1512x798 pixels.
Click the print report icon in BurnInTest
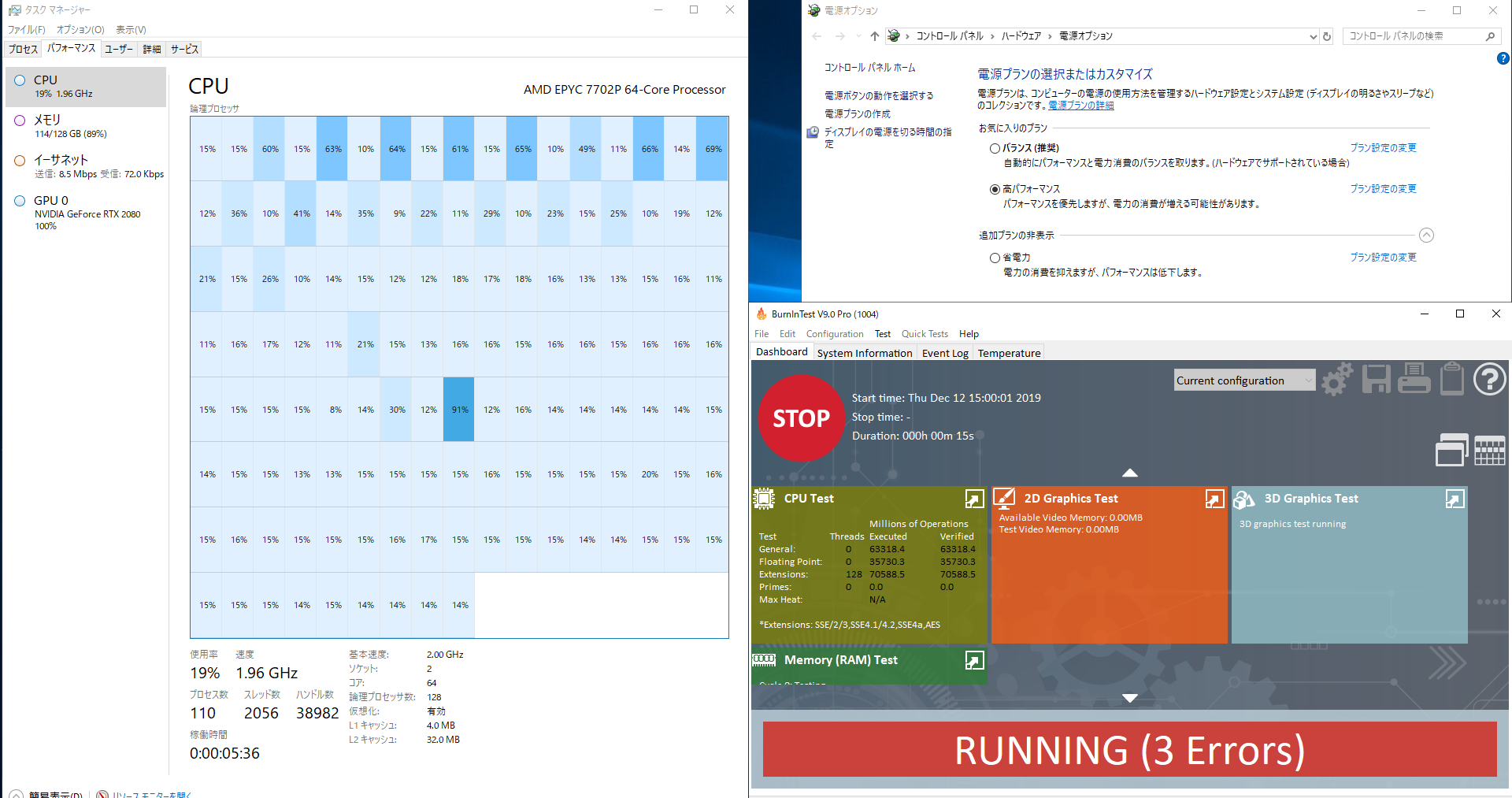tap(1414, 378)
